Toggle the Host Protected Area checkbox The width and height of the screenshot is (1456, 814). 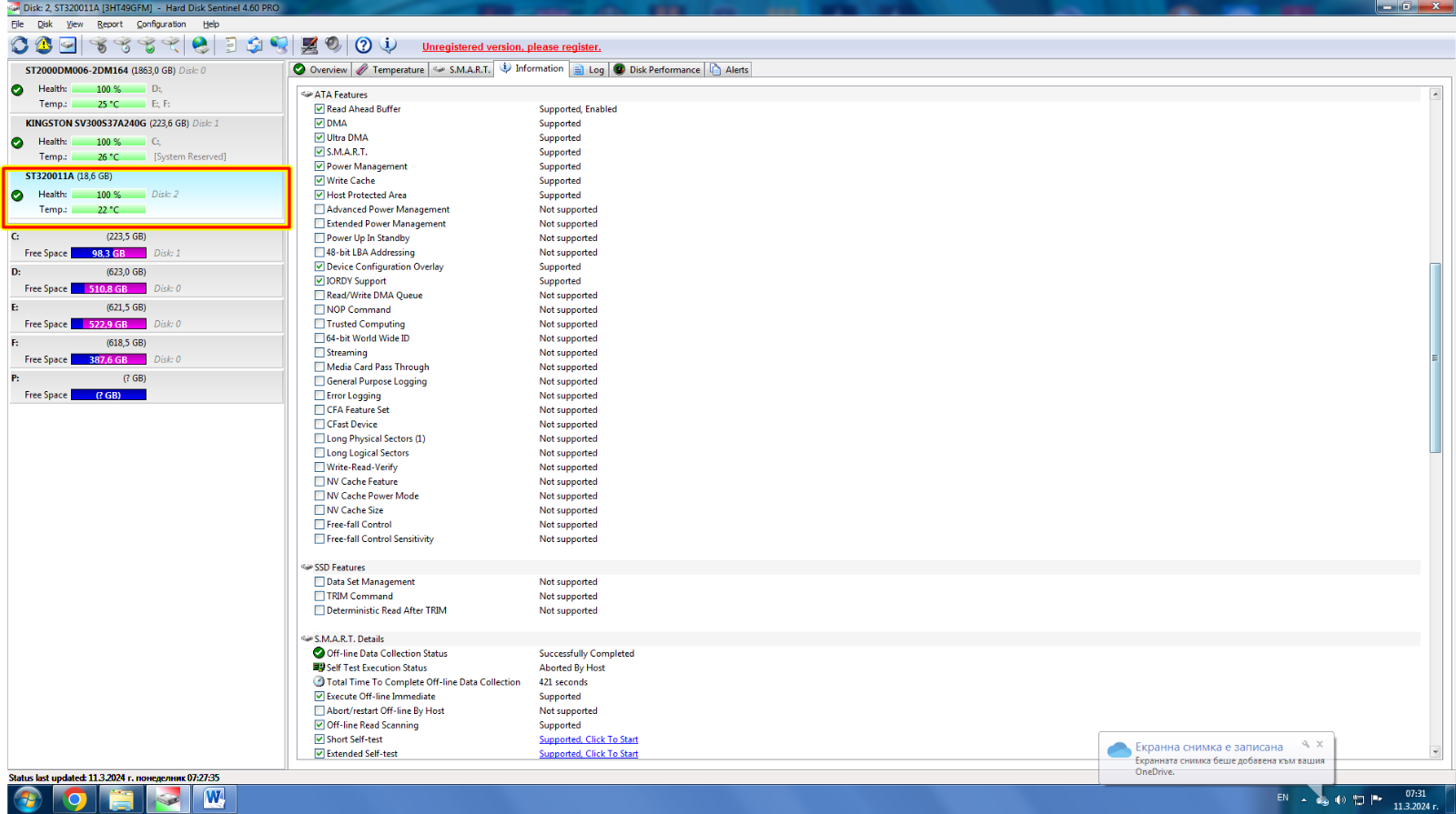(x=319, y=195)
